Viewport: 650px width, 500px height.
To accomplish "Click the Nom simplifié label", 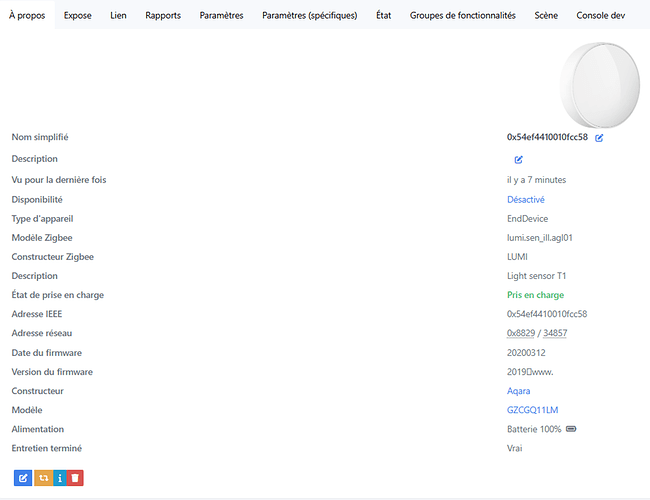I will click(40, 137).
